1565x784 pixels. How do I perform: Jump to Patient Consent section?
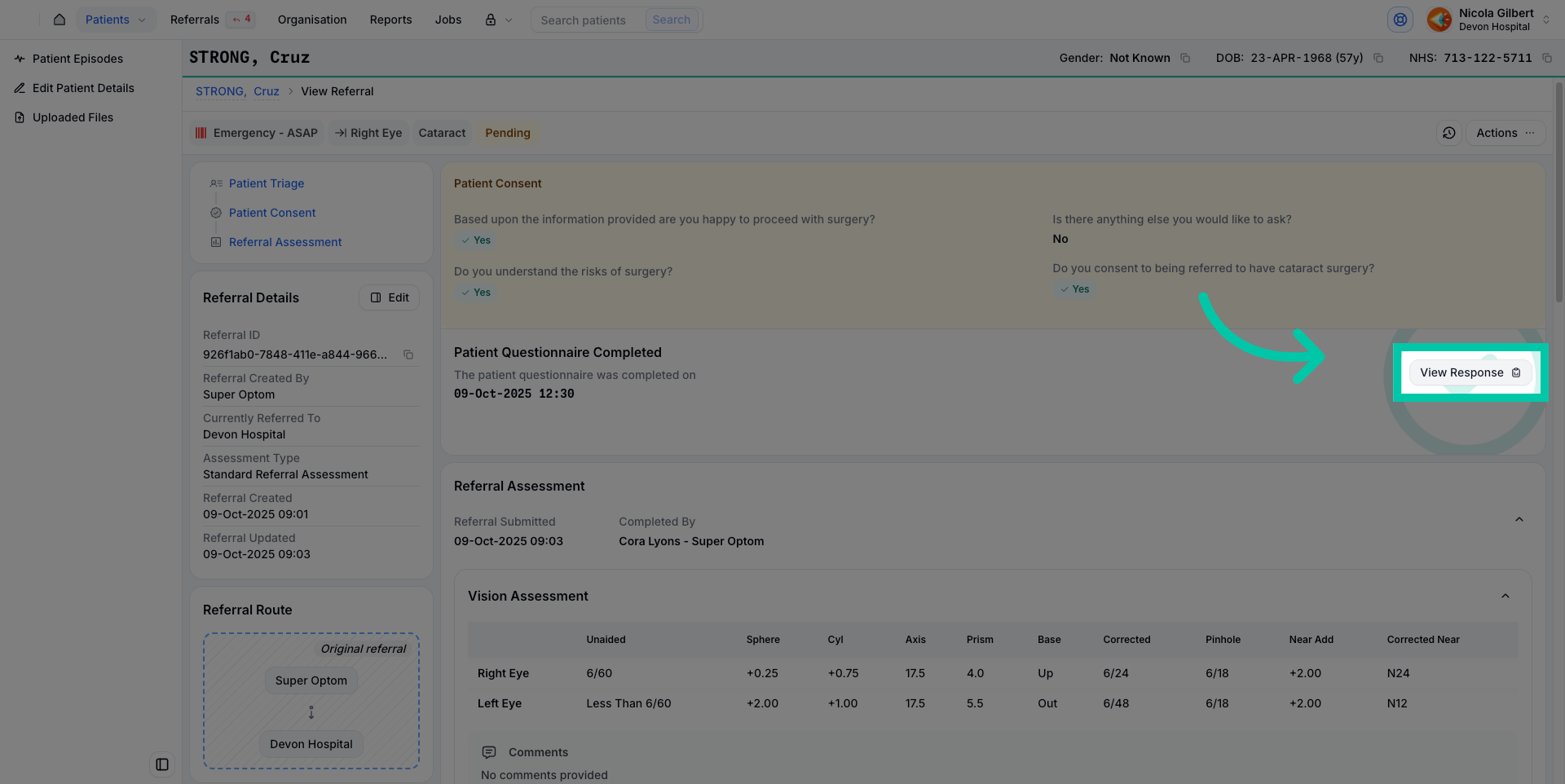272,213
